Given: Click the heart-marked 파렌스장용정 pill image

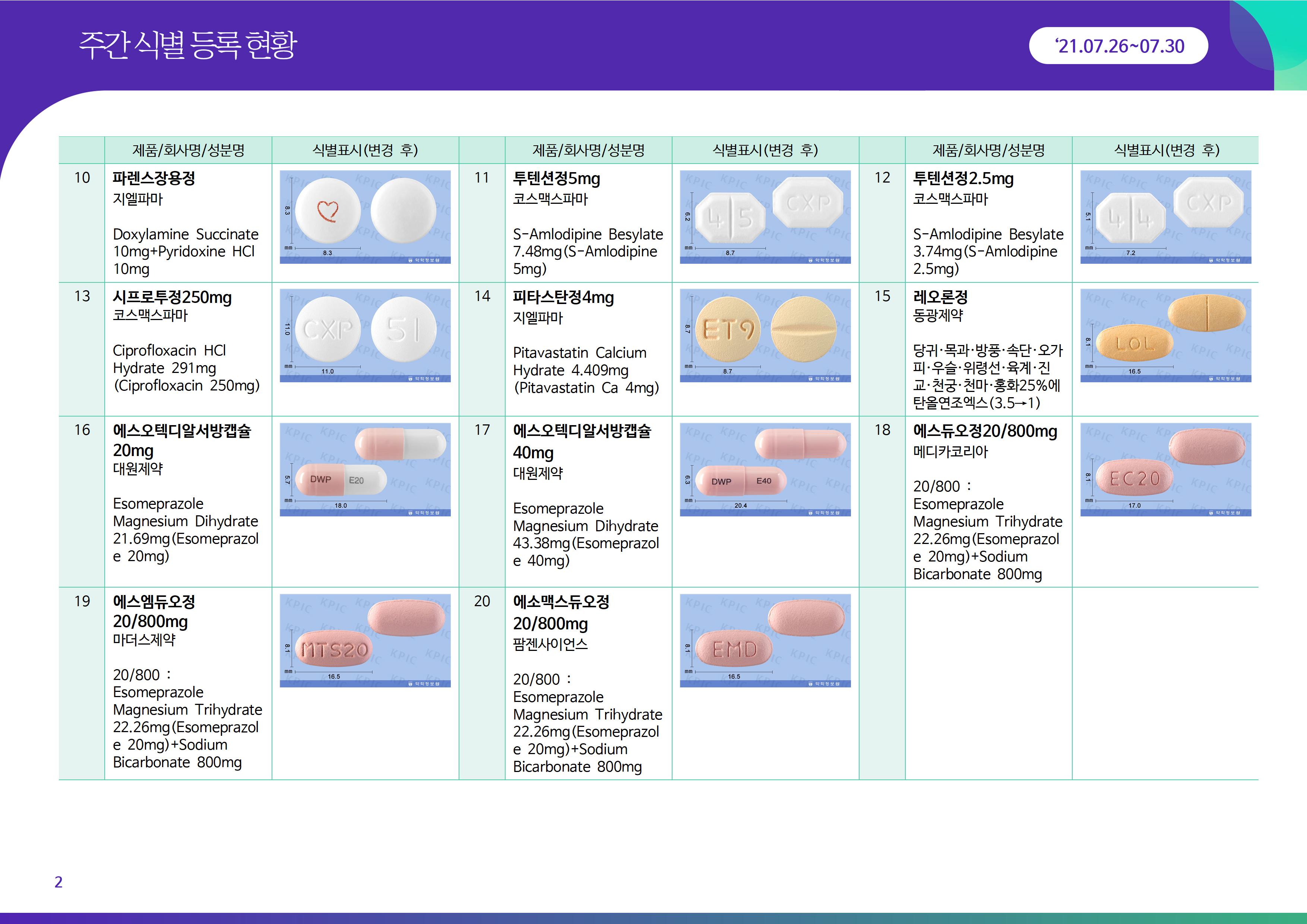Looking at the screenshot, I should pyautogui.click(x=365, y=217).
